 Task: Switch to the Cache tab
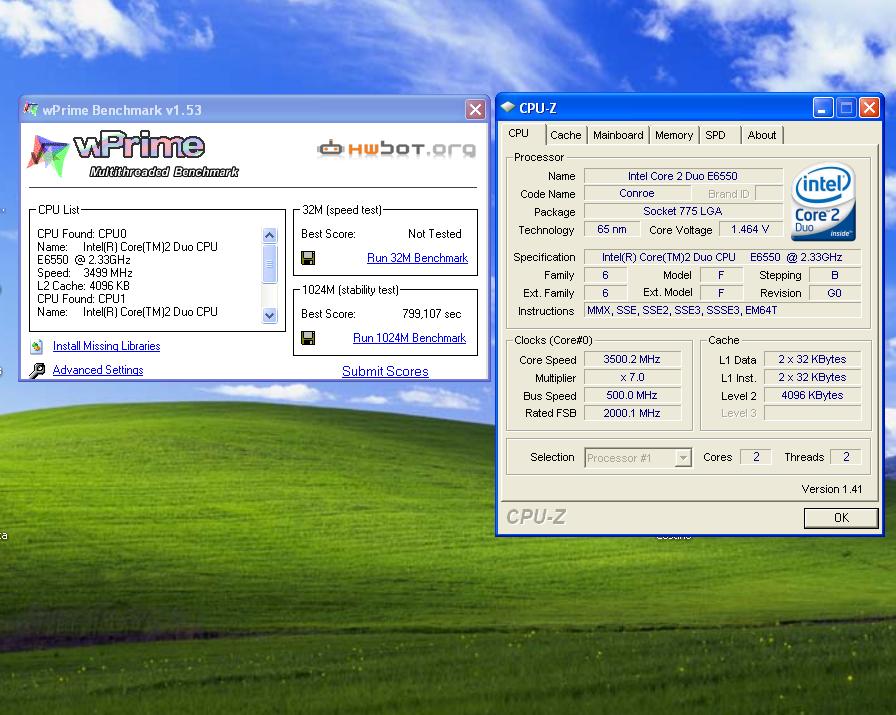click(x=566, y=135)
